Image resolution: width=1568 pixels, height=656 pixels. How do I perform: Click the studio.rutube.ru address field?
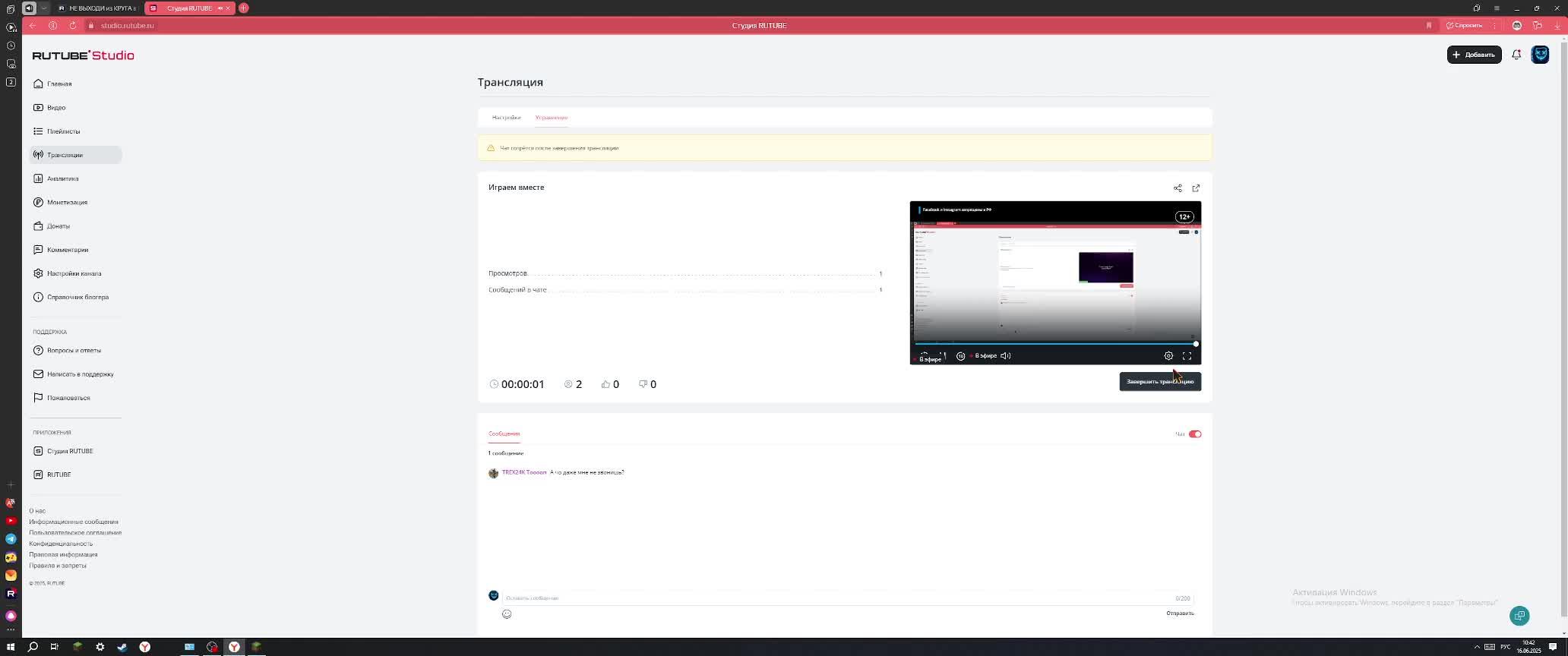tap(127, 25)
